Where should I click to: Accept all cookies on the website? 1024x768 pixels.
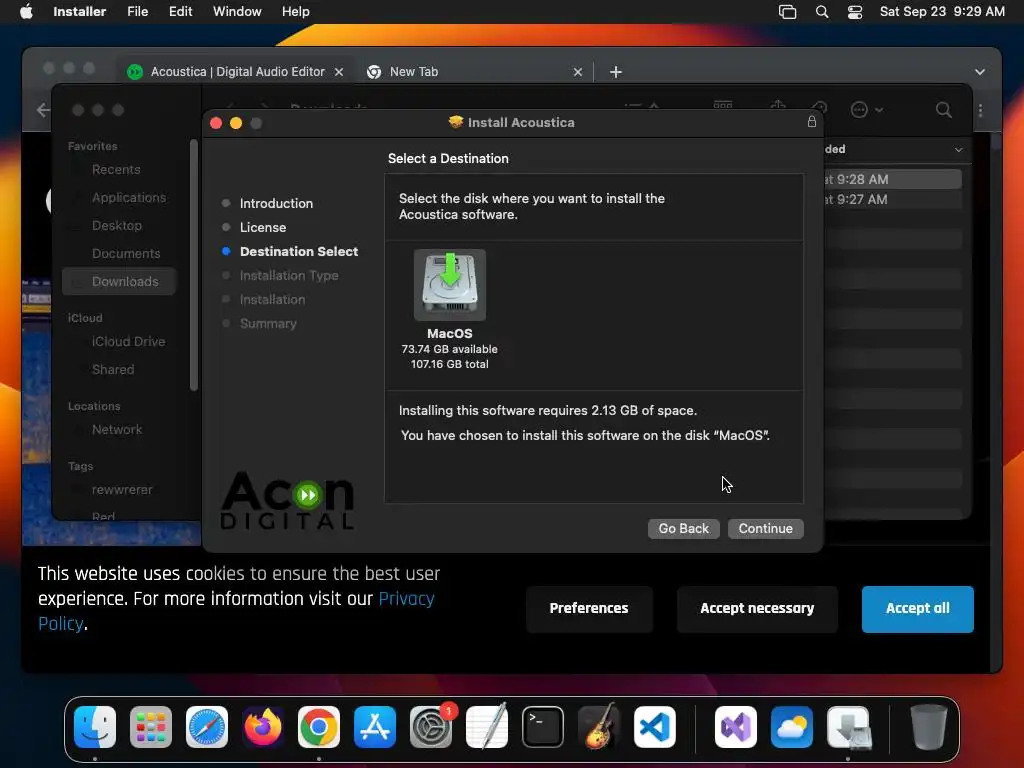point(918,609)
